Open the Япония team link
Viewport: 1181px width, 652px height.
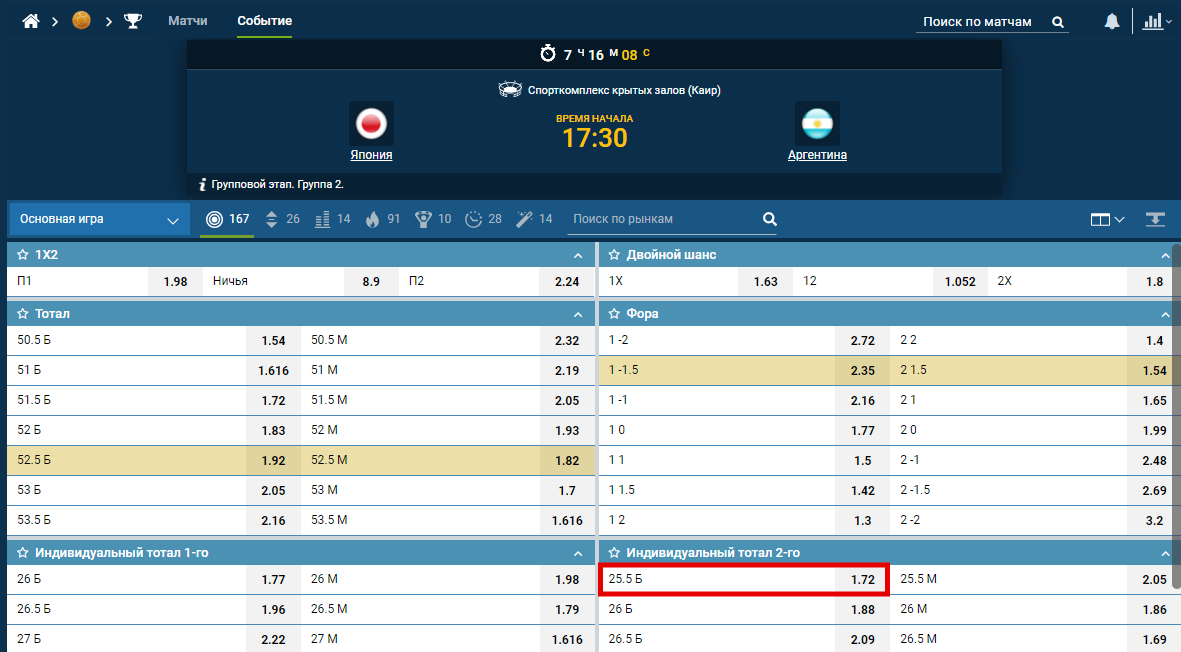click(x=371, y=155)
